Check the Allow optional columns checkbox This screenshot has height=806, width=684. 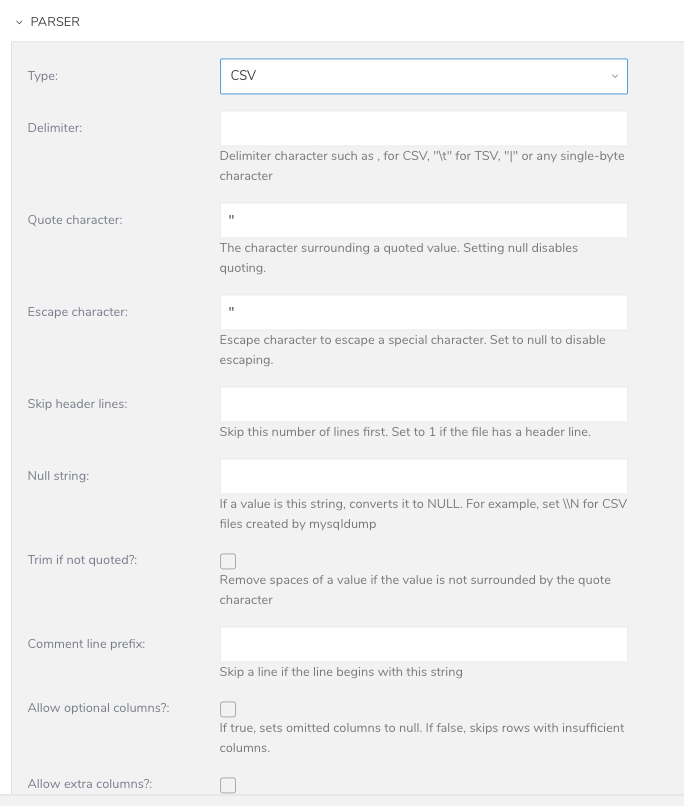click(228, 709)
